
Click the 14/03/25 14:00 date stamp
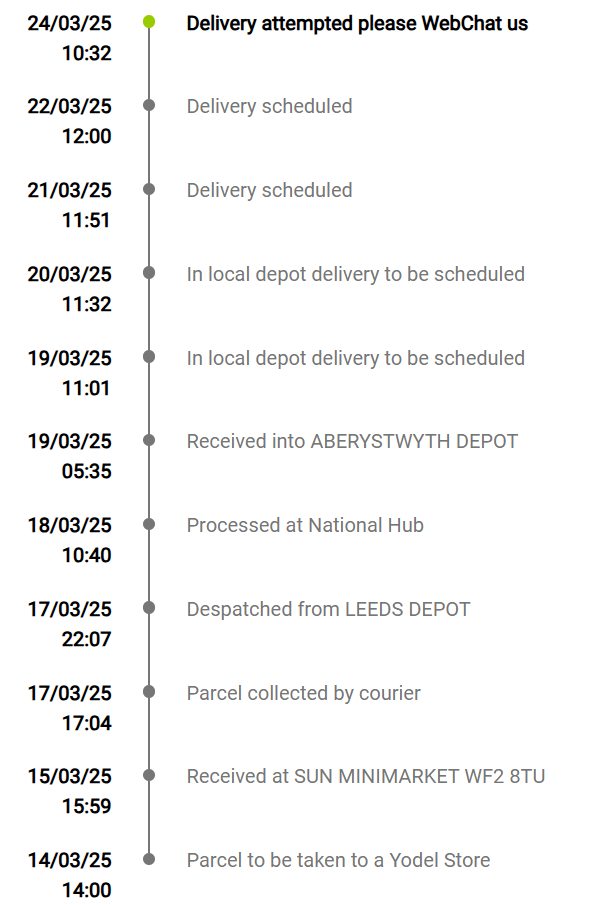point(70,875)
